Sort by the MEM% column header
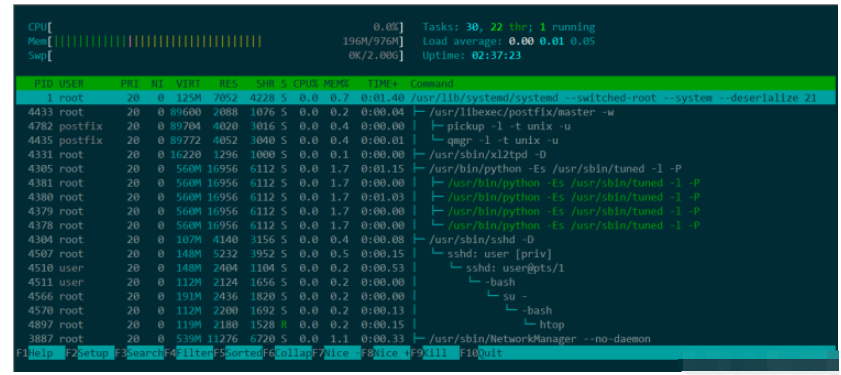Screen dimensions: 841x375 tap(336, 84)
